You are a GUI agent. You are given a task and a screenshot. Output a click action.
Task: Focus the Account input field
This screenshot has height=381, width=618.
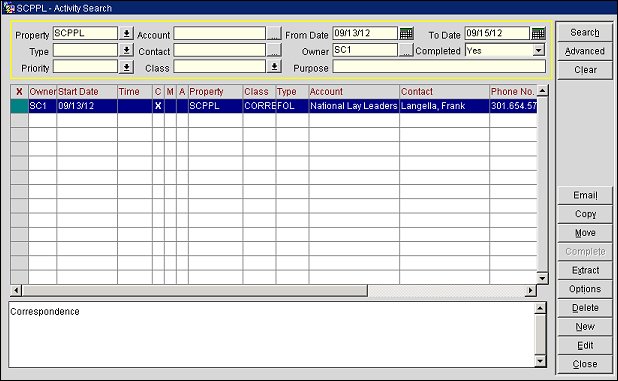click(x=220, y=33)
